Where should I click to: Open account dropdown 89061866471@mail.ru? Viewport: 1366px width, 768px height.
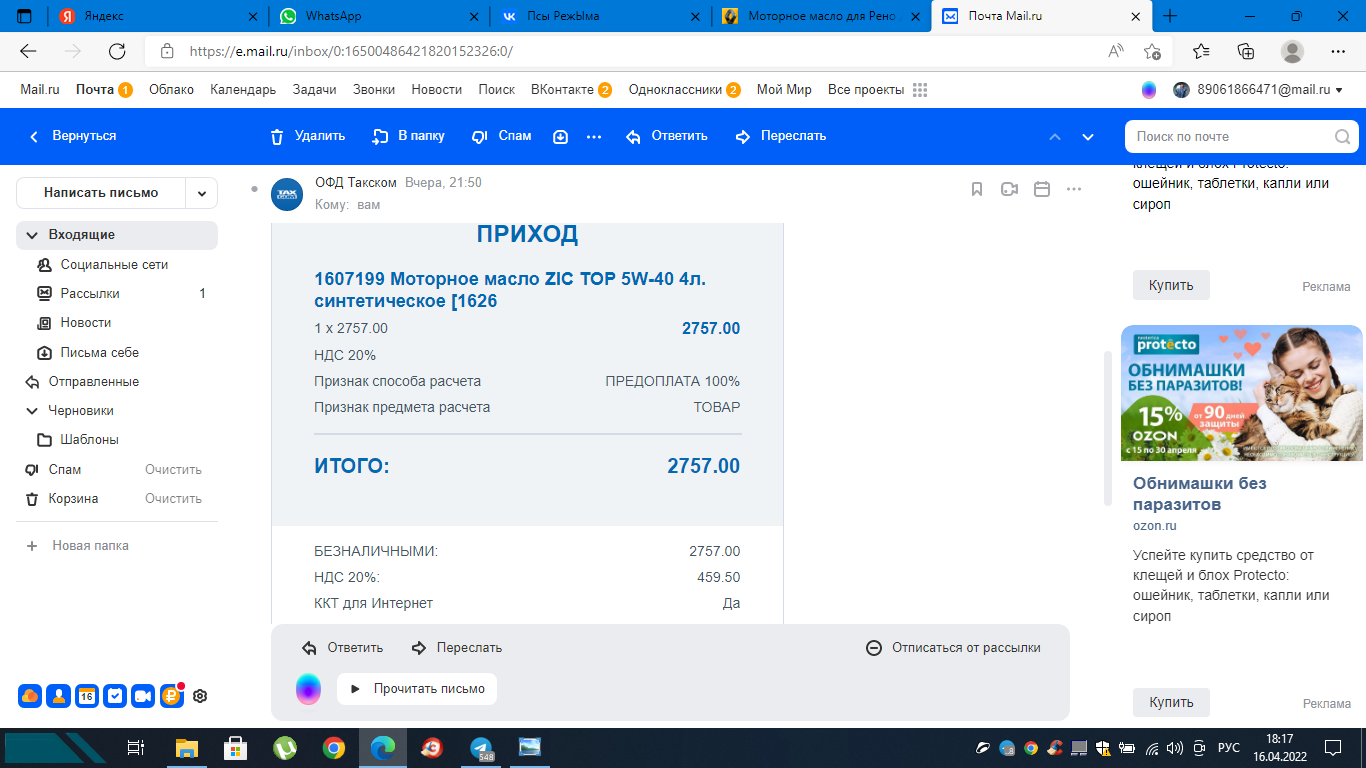1257,90
